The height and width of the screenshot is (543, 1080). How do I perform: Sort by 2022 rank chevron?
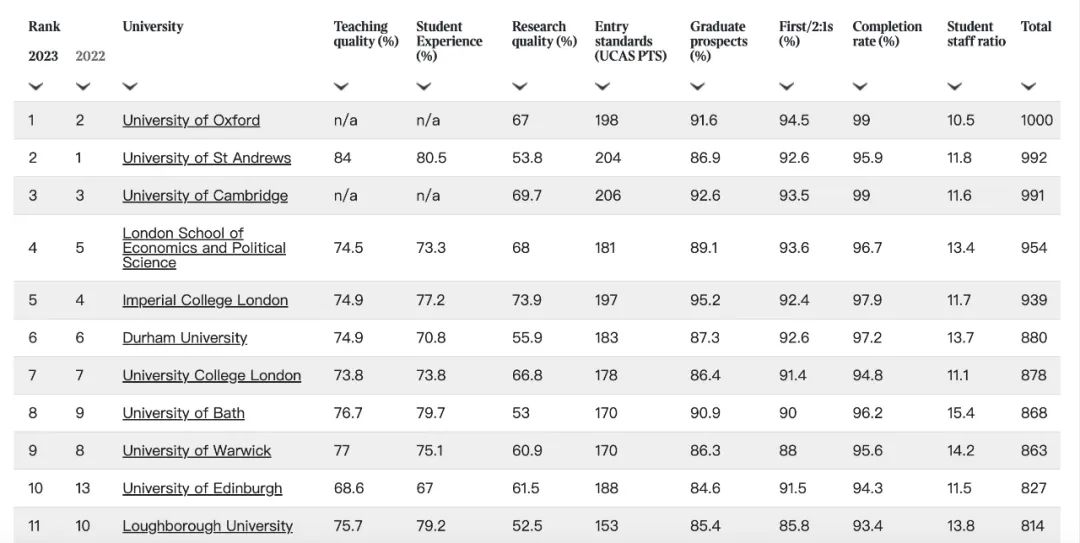[83, 87]
